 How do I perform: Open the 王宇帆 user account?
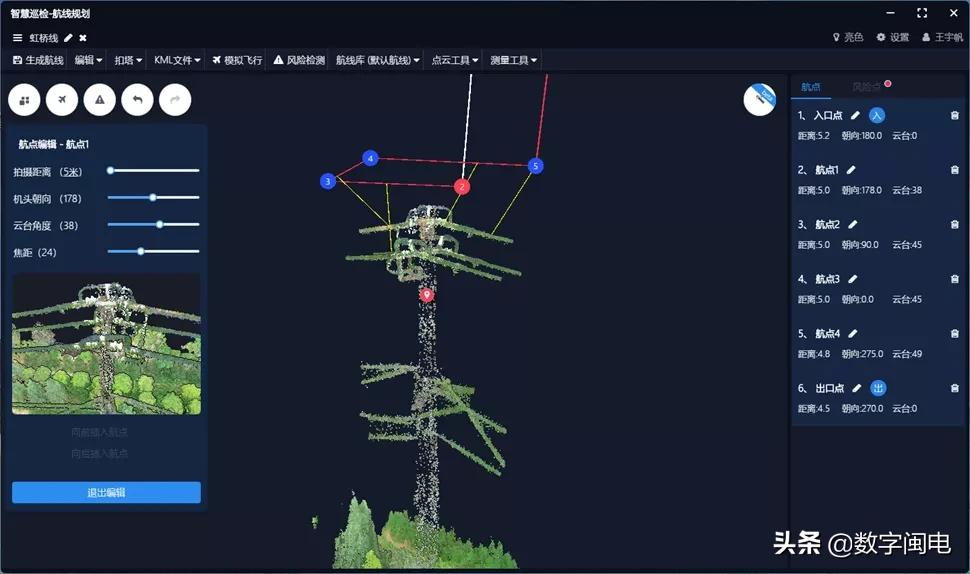pyautogui.click(x=942, y=37)
